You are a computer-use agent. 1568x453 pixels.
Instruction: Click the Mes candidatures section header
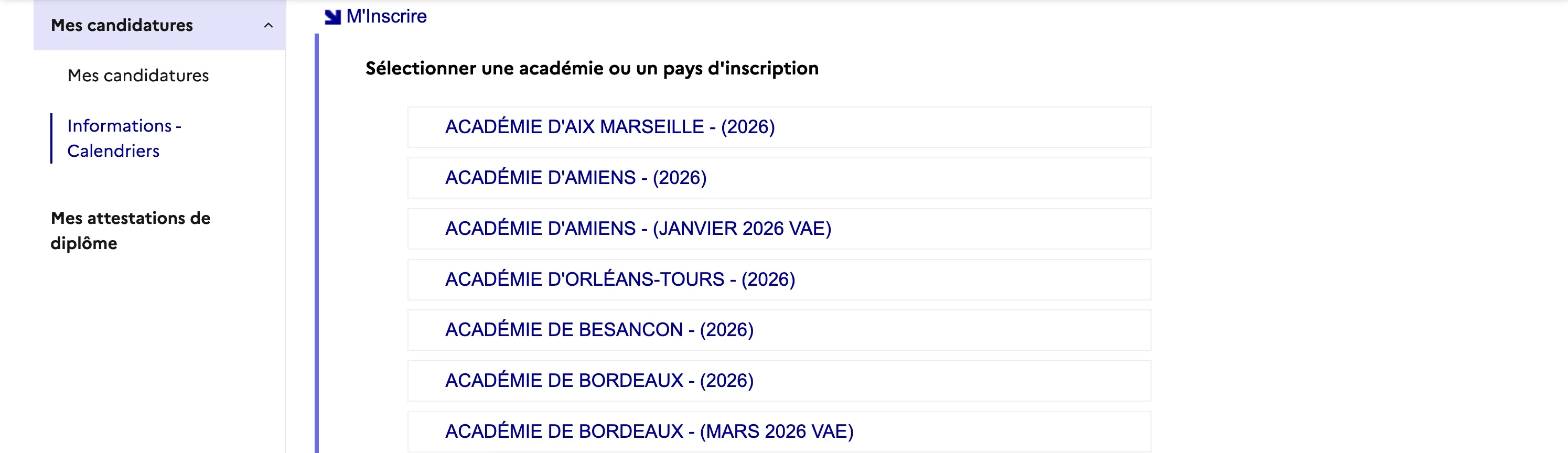coord(122,26)
